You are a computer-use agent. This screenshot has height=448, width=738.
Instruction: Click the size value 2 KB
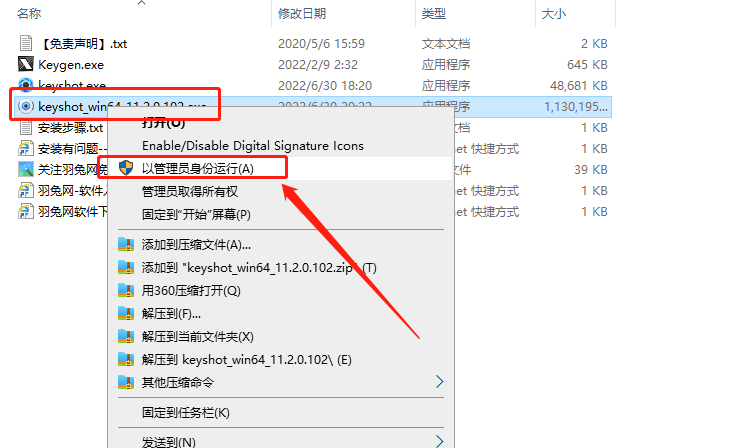click(594, 44)
